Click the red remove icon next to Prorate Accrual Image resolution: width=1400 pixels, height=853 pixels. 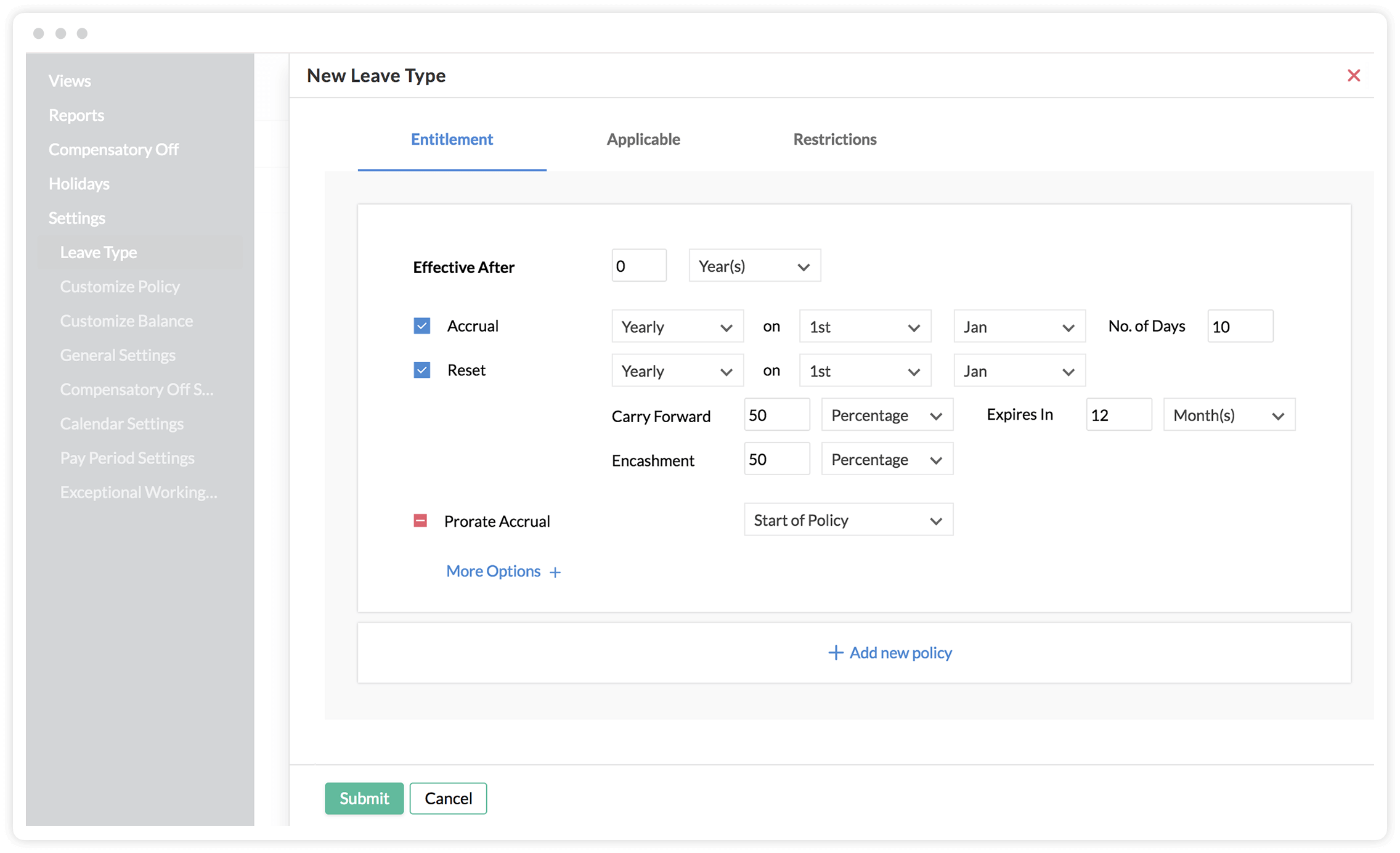420,520
